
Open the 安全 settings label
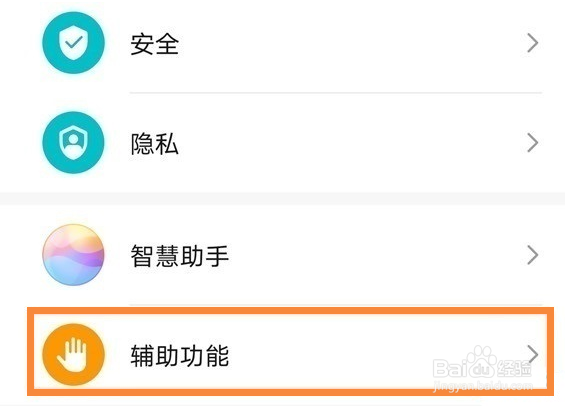pos(155,44)
